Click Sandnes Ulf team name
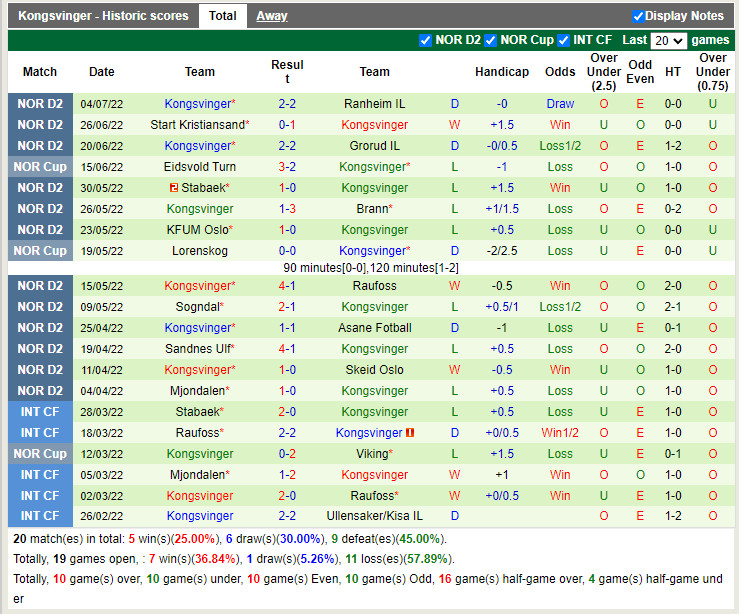Image resolution: width=739 pixels, height=614 pixels. point(199,349)
